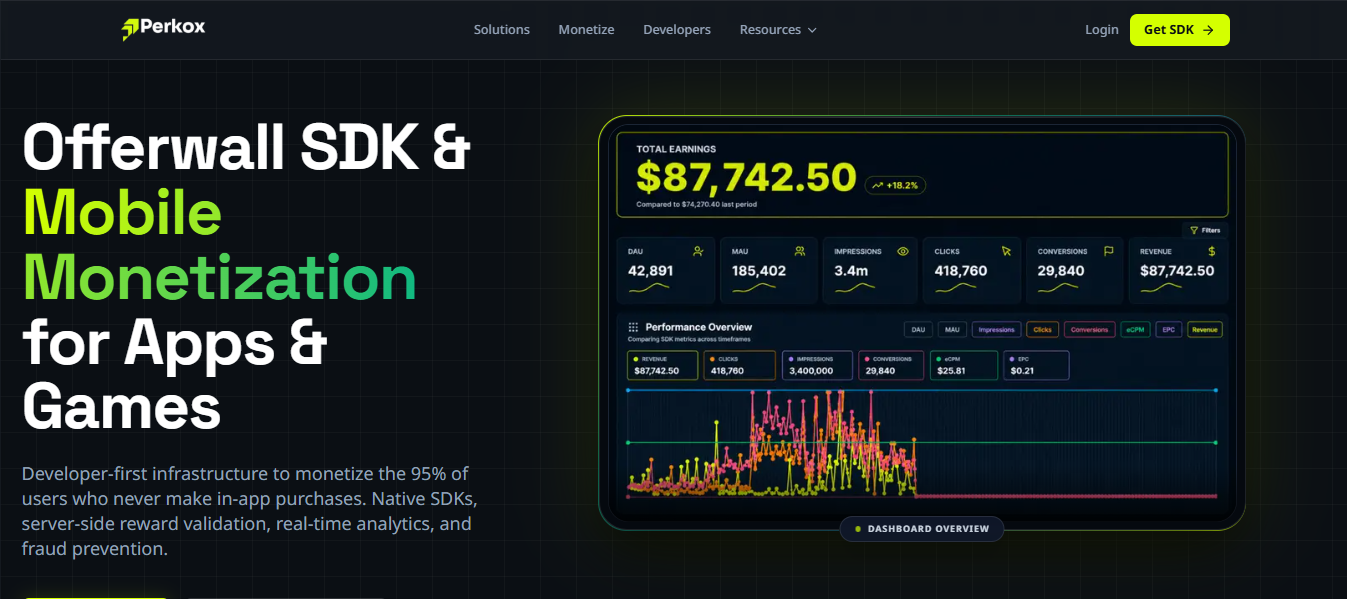Screen dimensions: 1347x599
Task: Click the cursor icon in Clicks card
Action: [x=1006, y=252]
